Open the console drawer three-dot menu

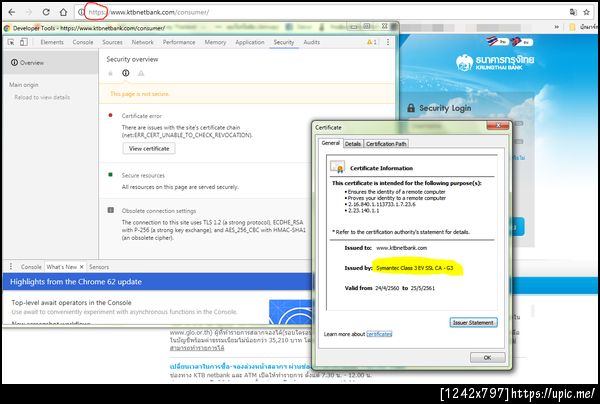click(11, 266)
